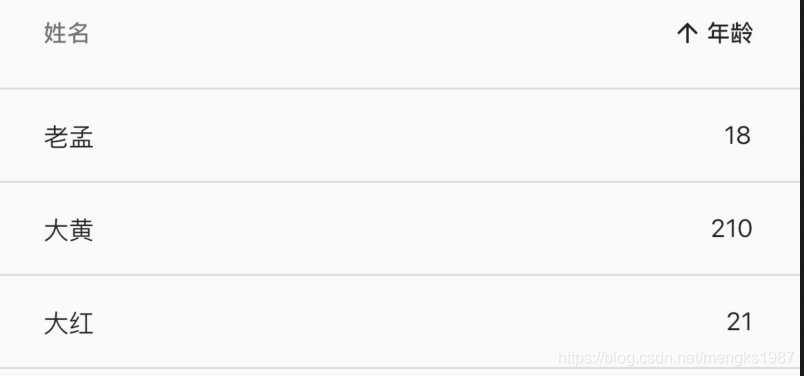Open the blog.csdn.net watermark URL

coord(676,358)
